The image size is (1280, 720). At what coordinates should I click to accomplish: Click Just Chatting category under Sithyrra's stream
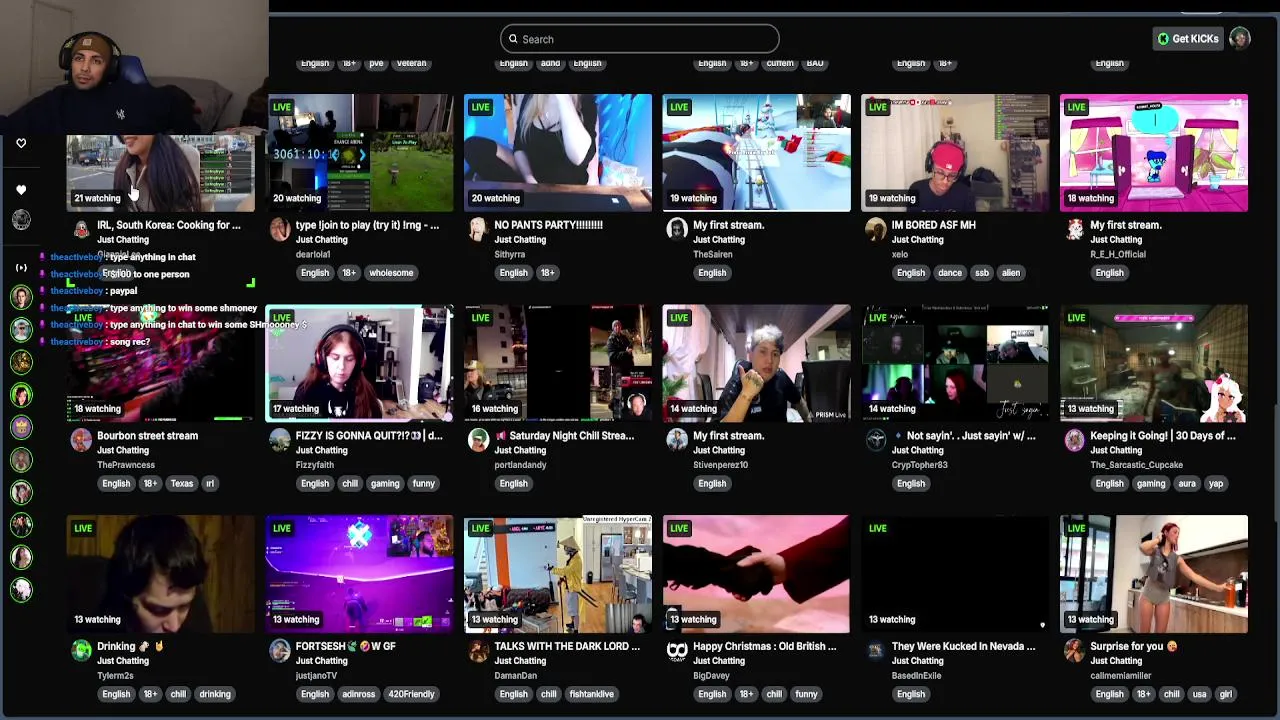pyautogui.click(x=520, y=240)
